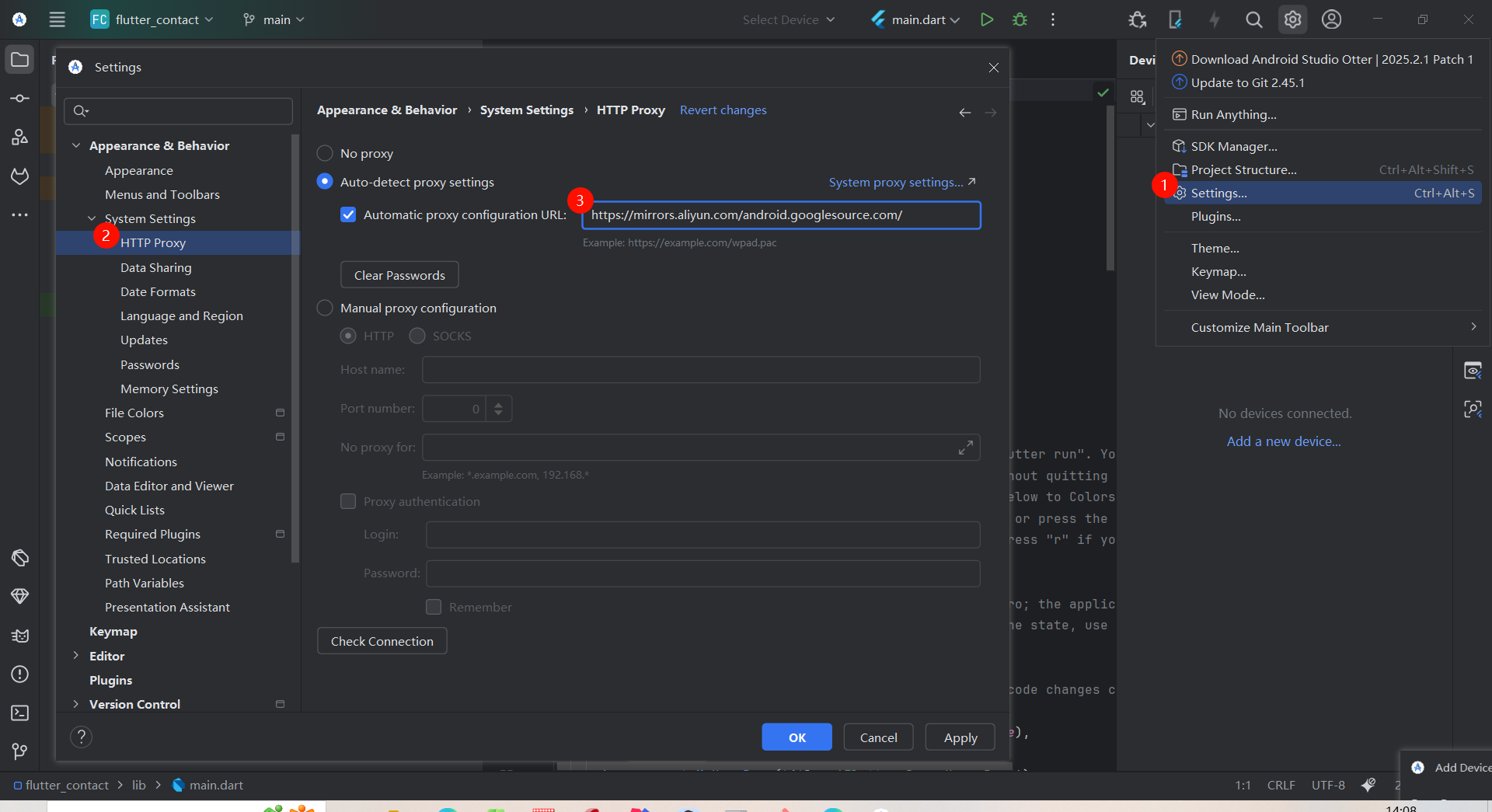Open the Git version control tool window

(x=19, y=751)
